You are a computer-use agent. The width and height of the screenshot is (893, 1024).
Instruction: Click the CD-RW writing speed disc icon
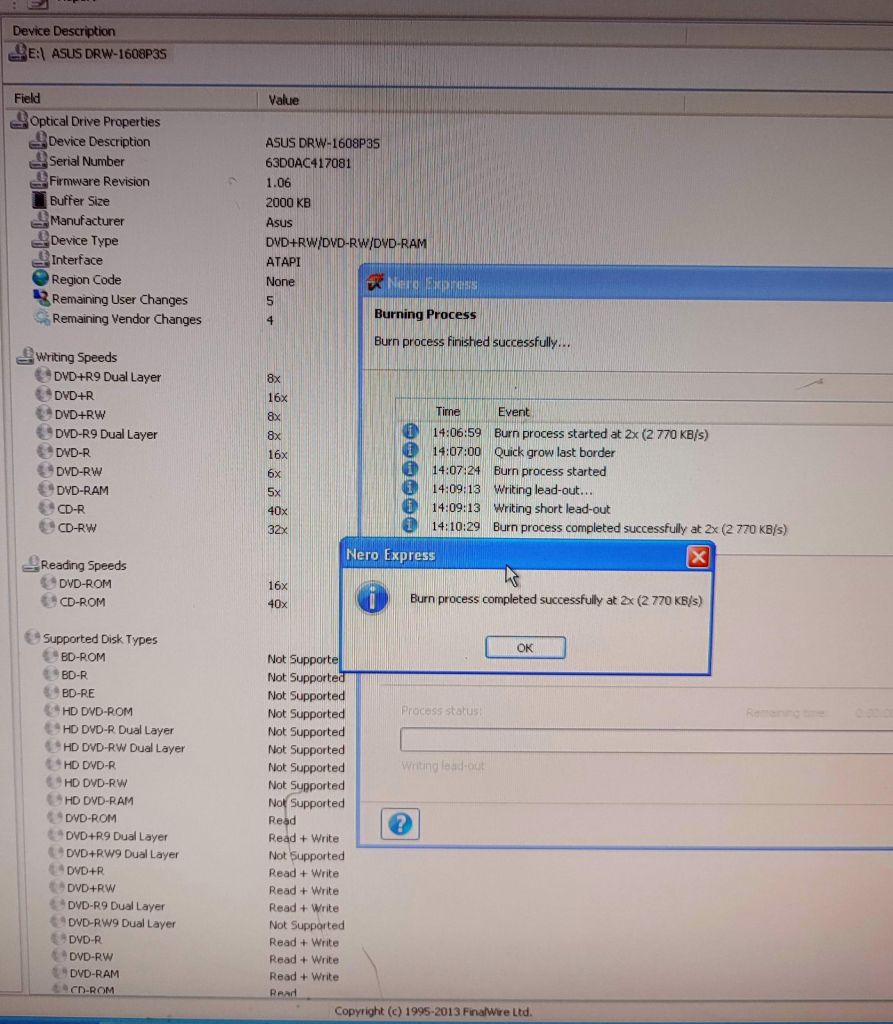point(47,526)
